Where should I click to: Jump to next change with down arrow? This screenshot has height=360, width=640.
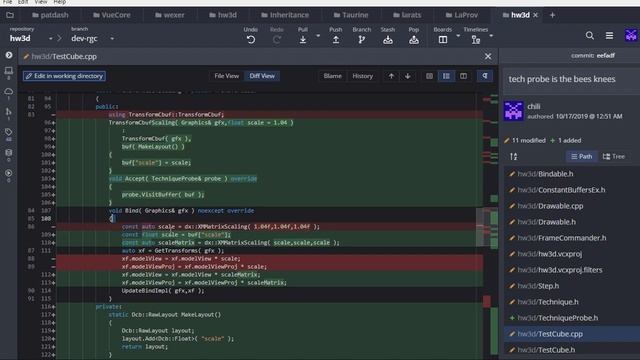[407, 76]
